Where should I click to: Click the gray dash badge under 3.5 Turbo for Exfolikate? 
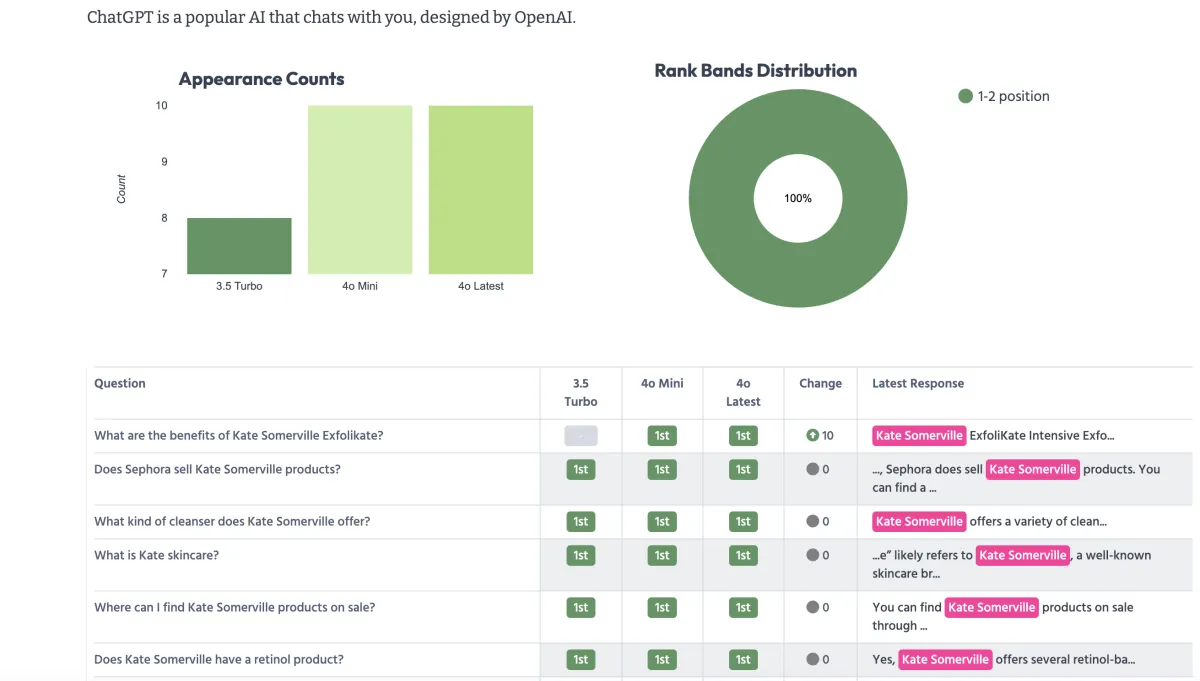coord(581,435)
